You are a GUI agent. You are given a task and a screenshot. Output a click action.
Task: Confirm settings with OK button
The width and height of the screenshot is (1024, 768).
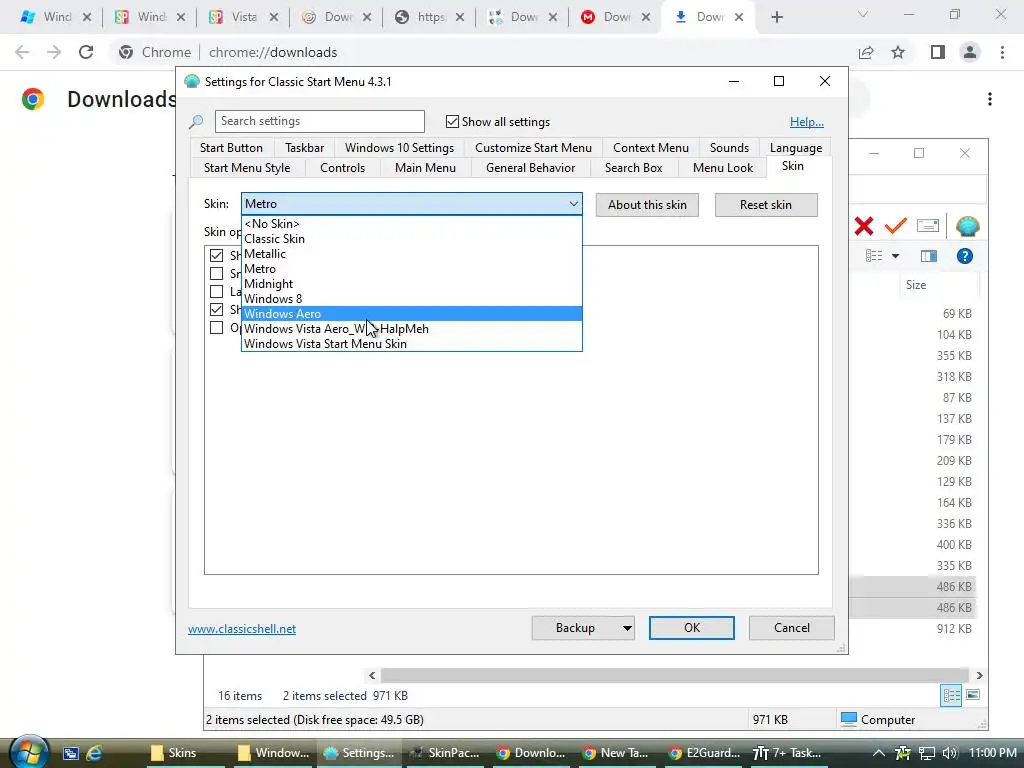coord(692,628)
